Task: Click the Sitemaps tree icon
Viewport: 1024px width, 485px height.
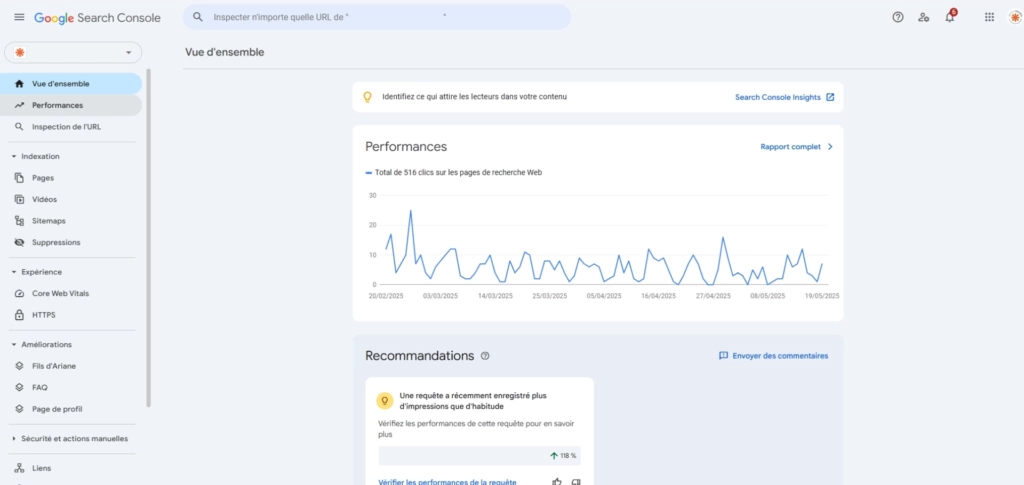Action: 19,221
